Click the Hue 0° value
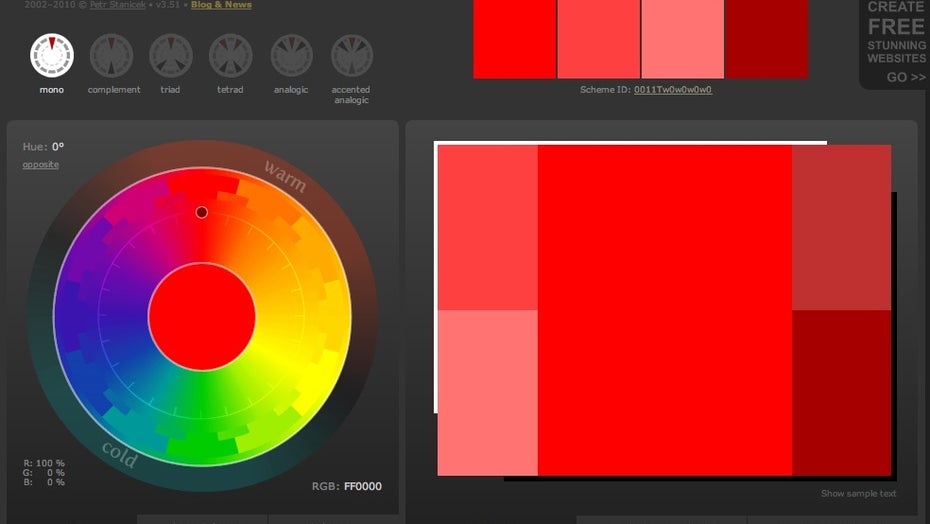 coord(58,147)
